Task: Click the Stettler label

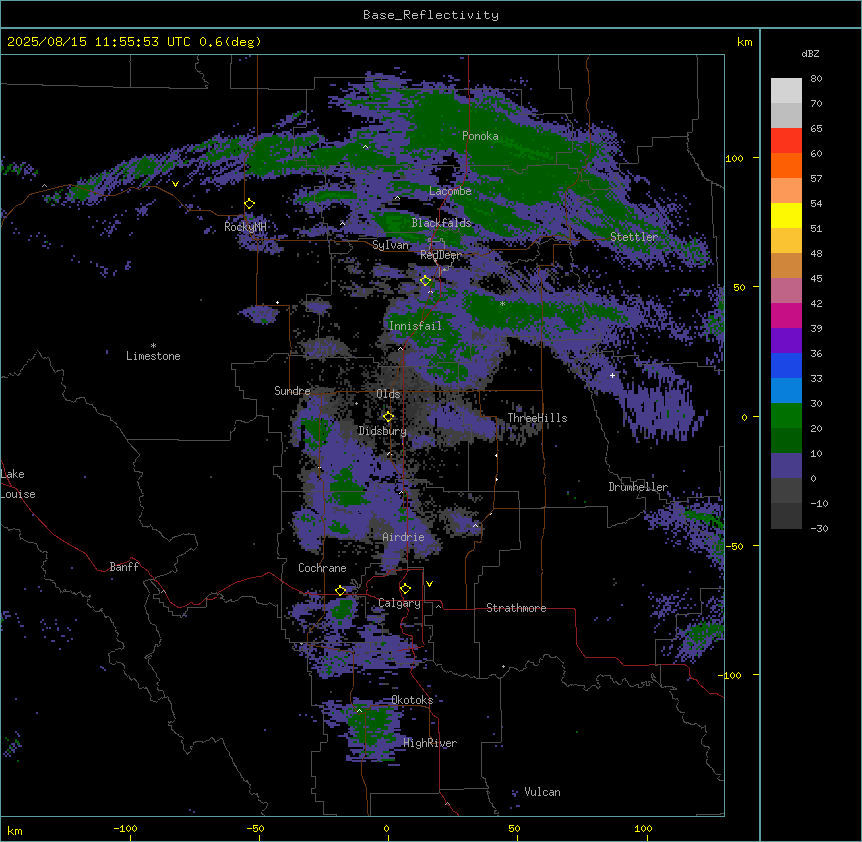Action: point(634,237)
